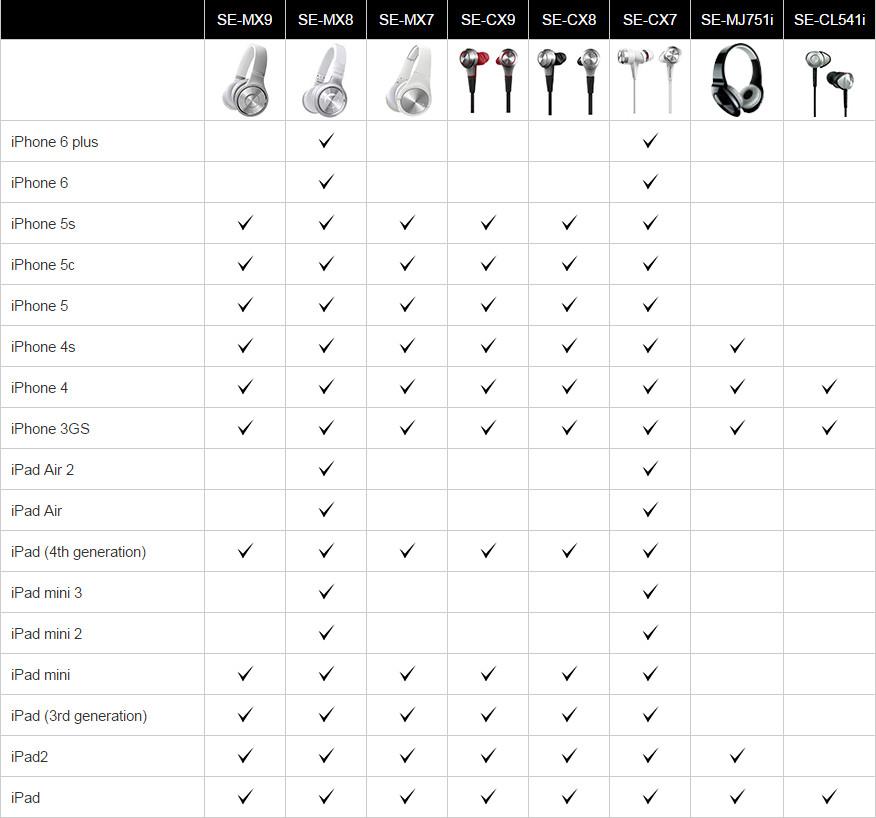The height and width of the screenshot is (818, 876).
Task: Click the SE-MX9 checkmark in the iPad row
Action: (x=245, y=797)
